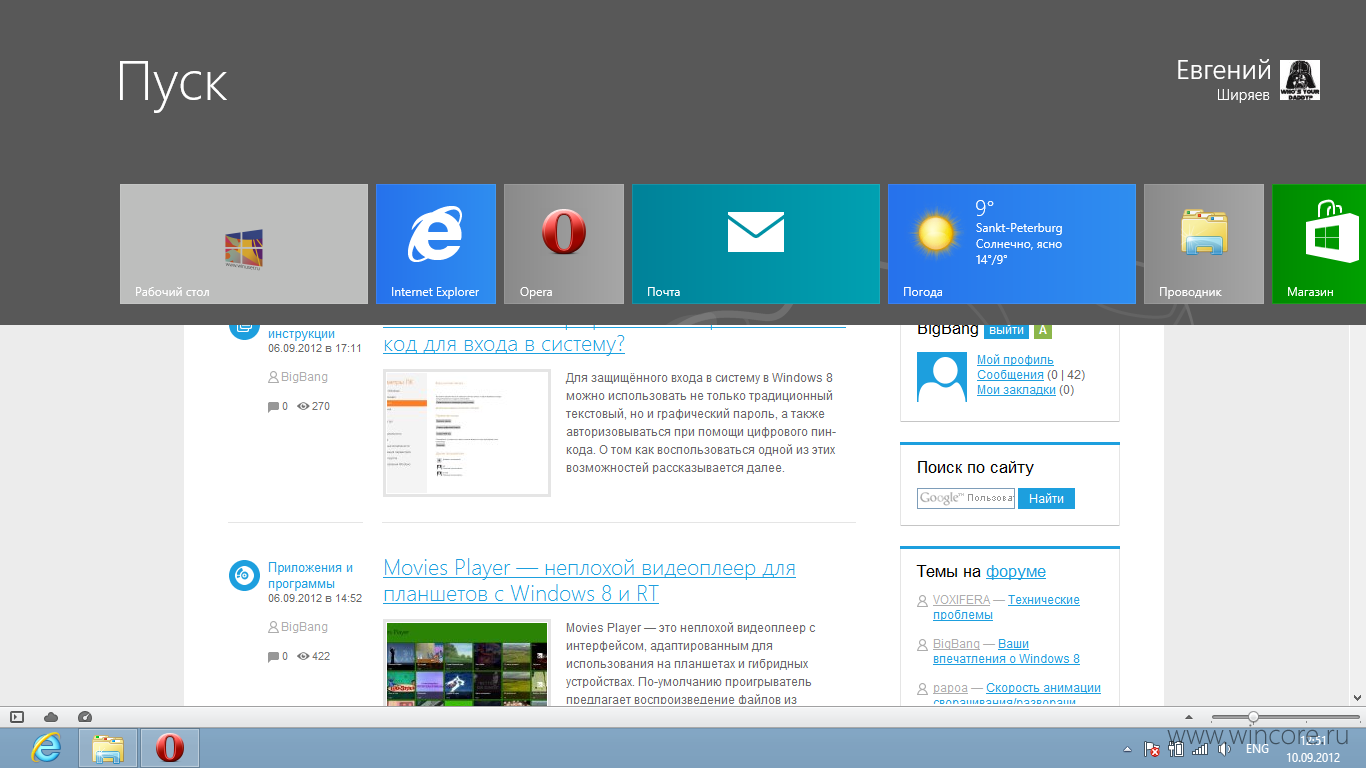
Task: Click File Explorer icon in taskbar
Action: [108, 747]
